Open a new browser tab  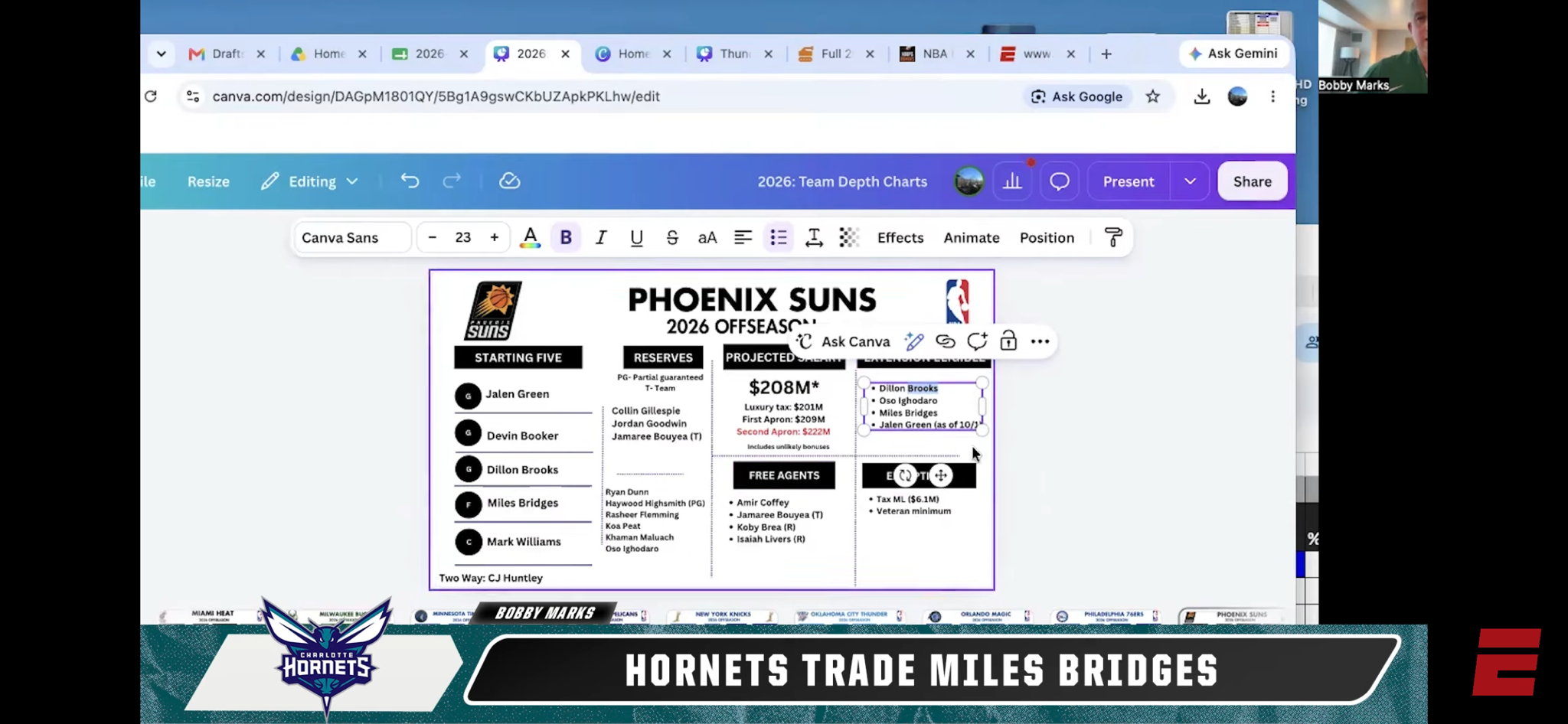pyautogui.click(x=1106, y=54)
